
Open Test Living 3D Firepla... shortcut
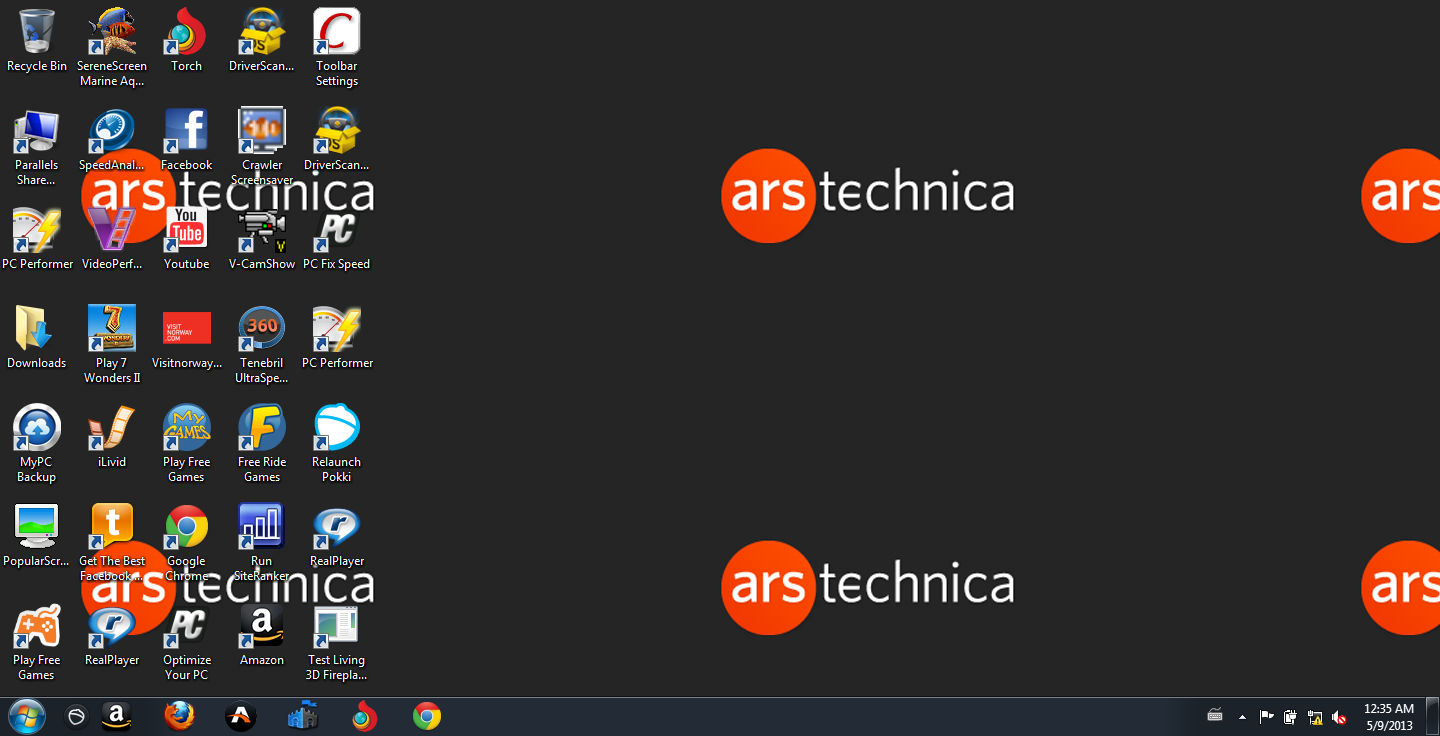tap(337, 642)
